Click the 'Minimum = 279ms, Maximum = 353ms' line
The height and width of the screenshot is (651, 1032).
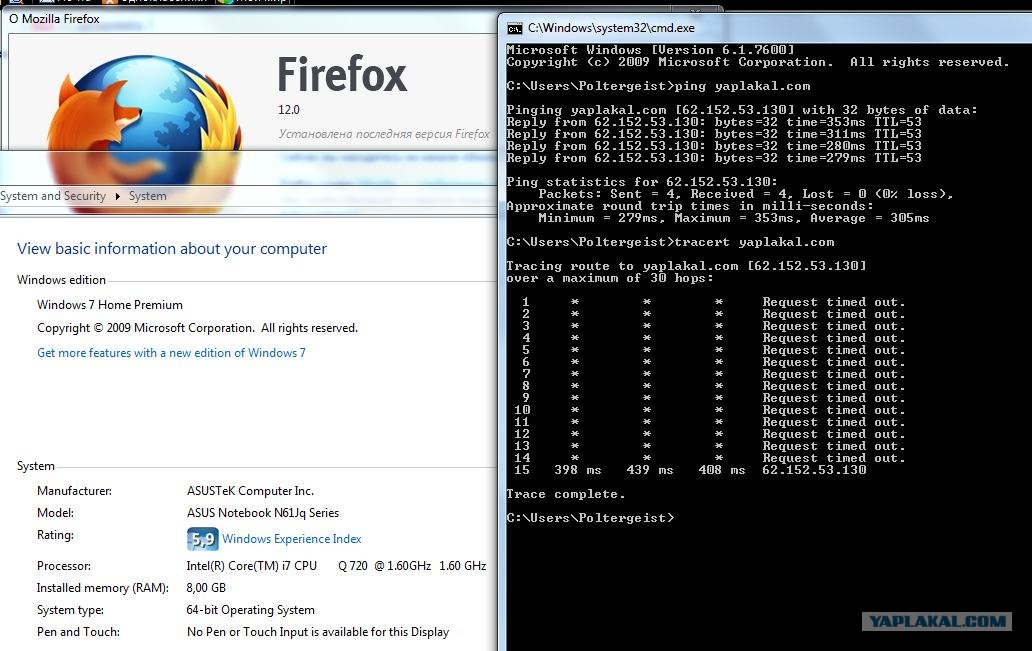(734, 218)
